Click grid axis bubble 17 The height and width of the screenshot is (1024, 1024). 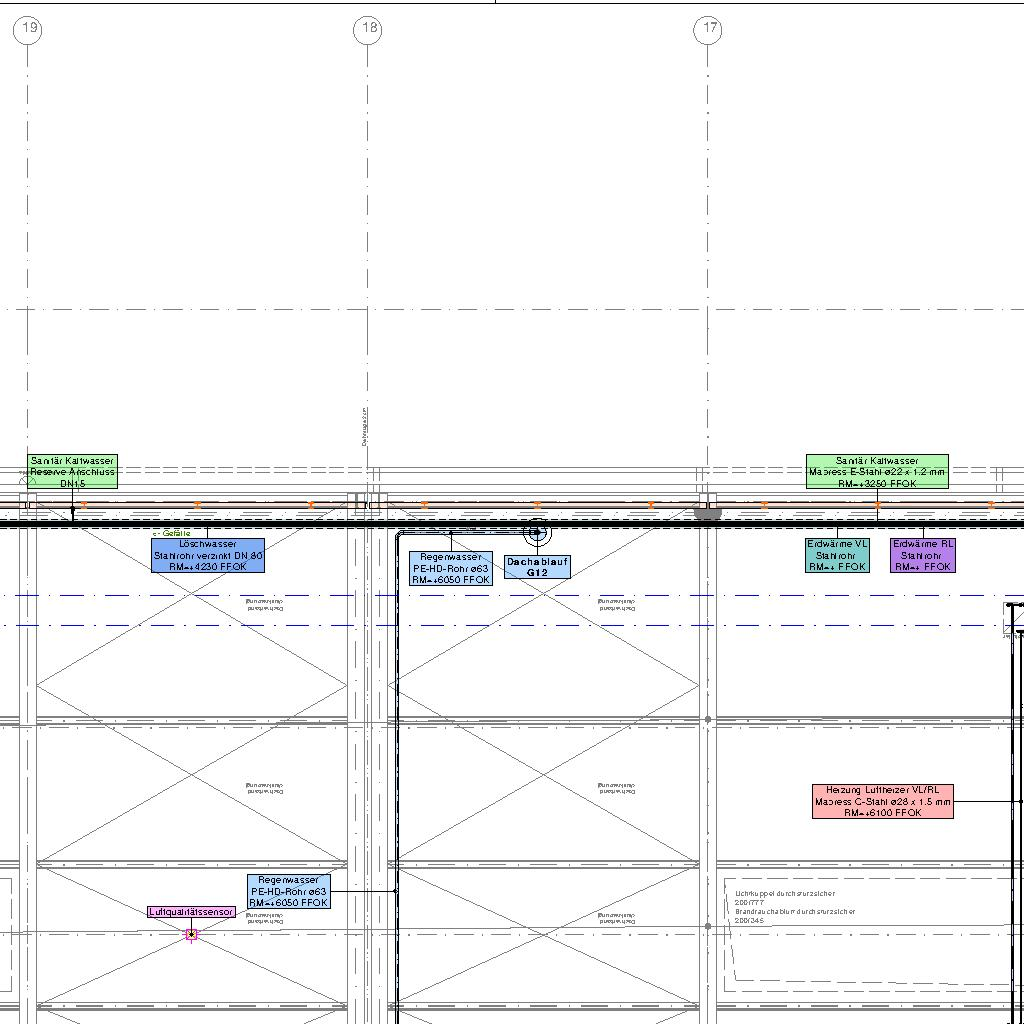coord(708,29)
